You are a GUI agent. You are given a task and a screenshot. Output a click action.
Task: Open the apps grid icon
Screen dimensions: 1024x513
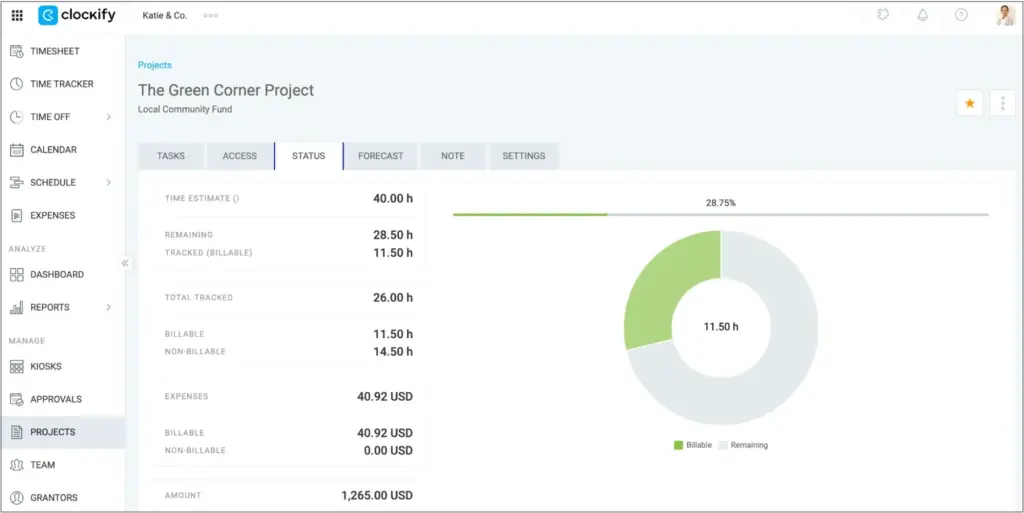[17, 16]
